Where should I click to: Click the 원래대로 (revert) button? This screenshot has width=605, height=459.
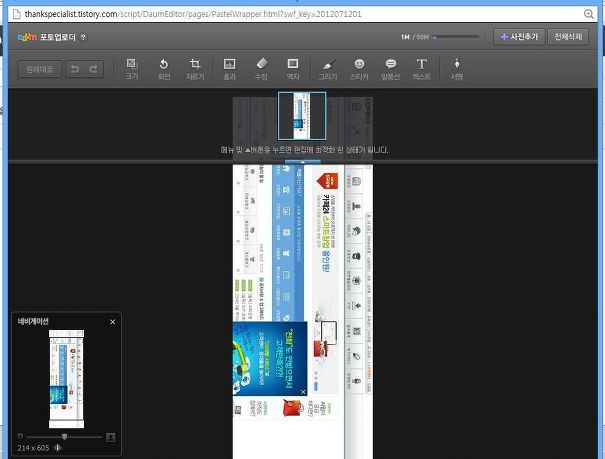coord(39,69)
